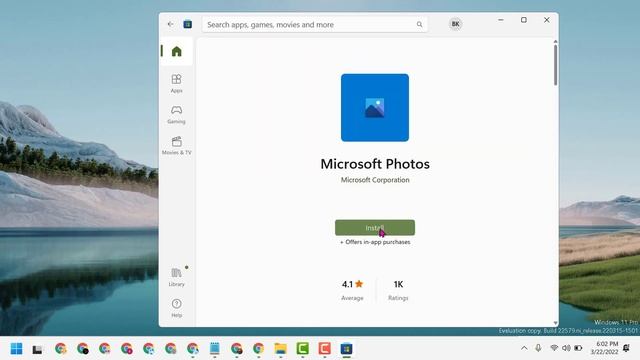This screenshot has height=360, width=640.
Task: Focus the Search apps, games, movies field
Action: point(314,24)
